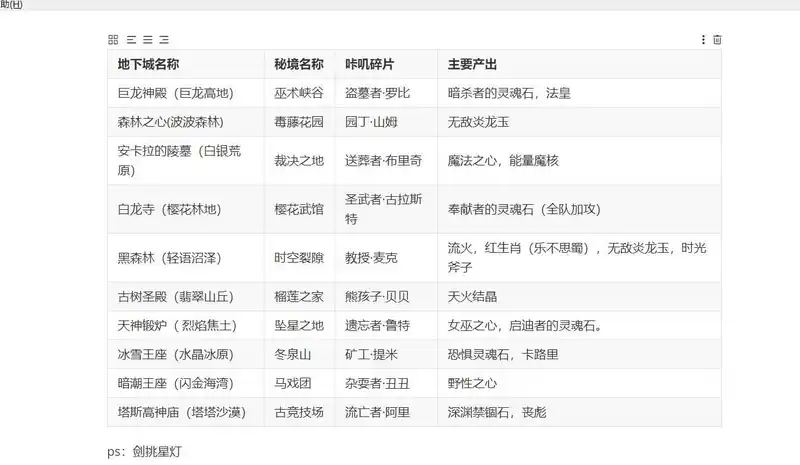Image resolution: width=800 pixels, height=465 pixels.
Task: Click the 无敌炎龙玉 cell in 森林之心 row
Action: pos(579,122)
